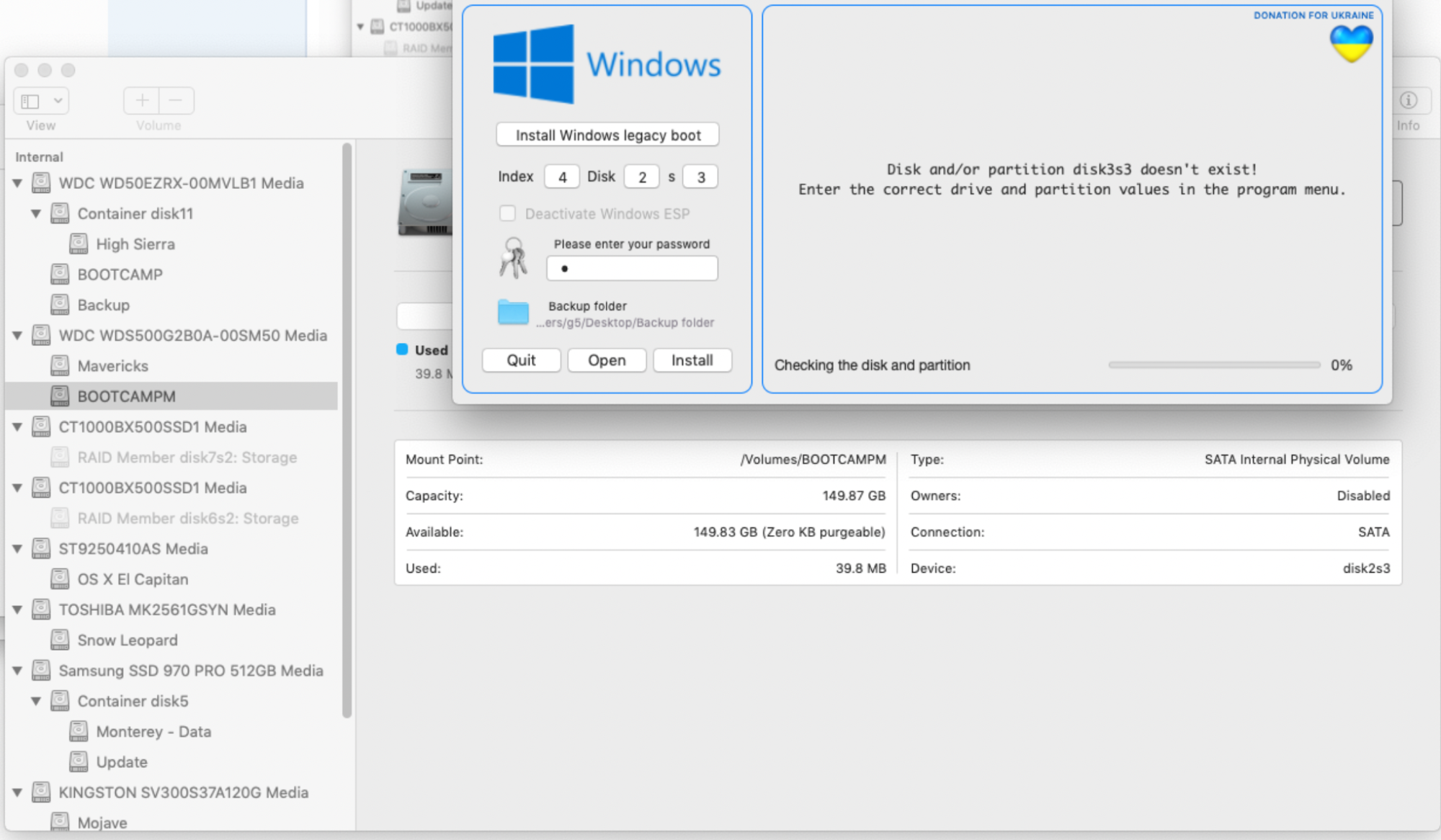Collapse the Container disk11 triangle
The image size is (1441, 840).
[36, 214]
